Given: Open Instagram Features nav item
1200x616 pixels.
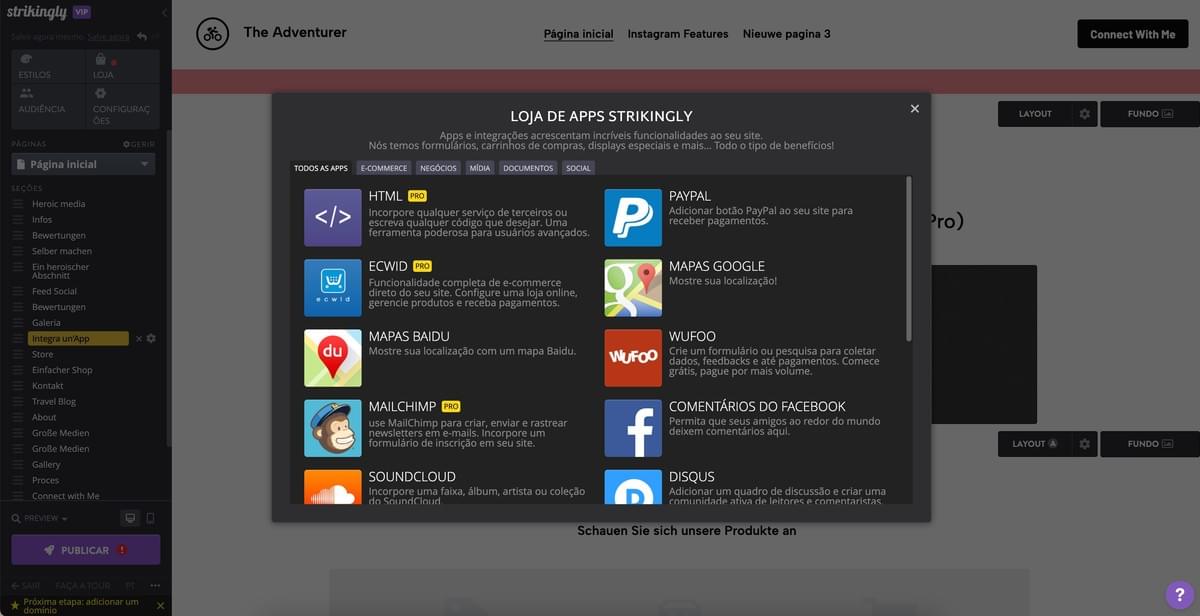Looking at the screenshot, I should tap(678, 34).
